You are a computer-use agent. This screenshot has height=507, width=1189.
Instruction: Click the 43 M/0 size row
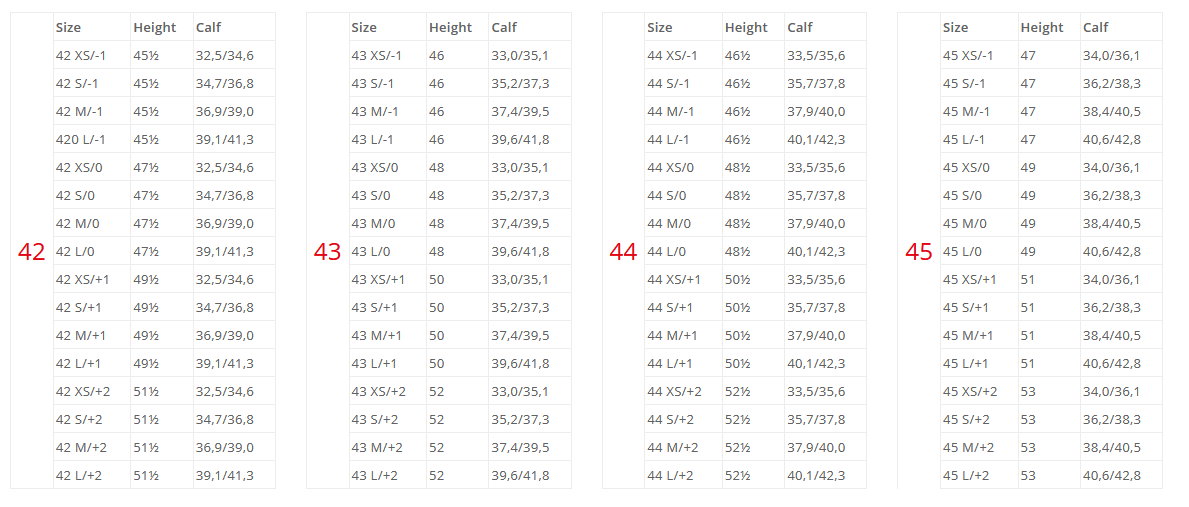point(460,224)
